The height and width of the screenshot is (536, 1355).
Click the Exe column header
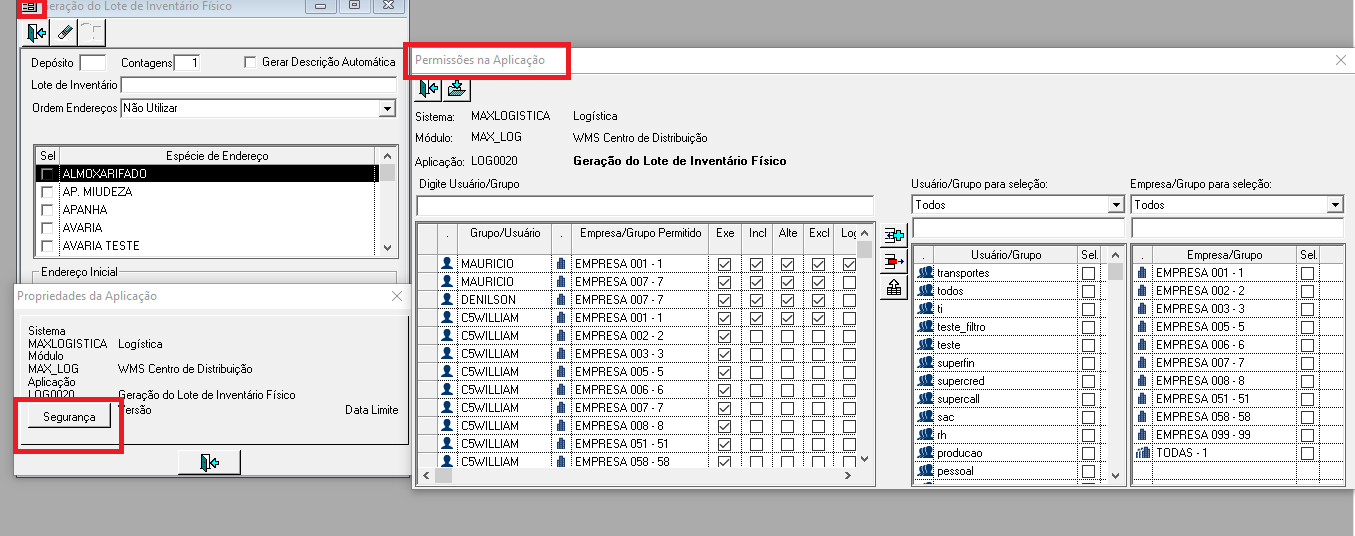[724, 233]
